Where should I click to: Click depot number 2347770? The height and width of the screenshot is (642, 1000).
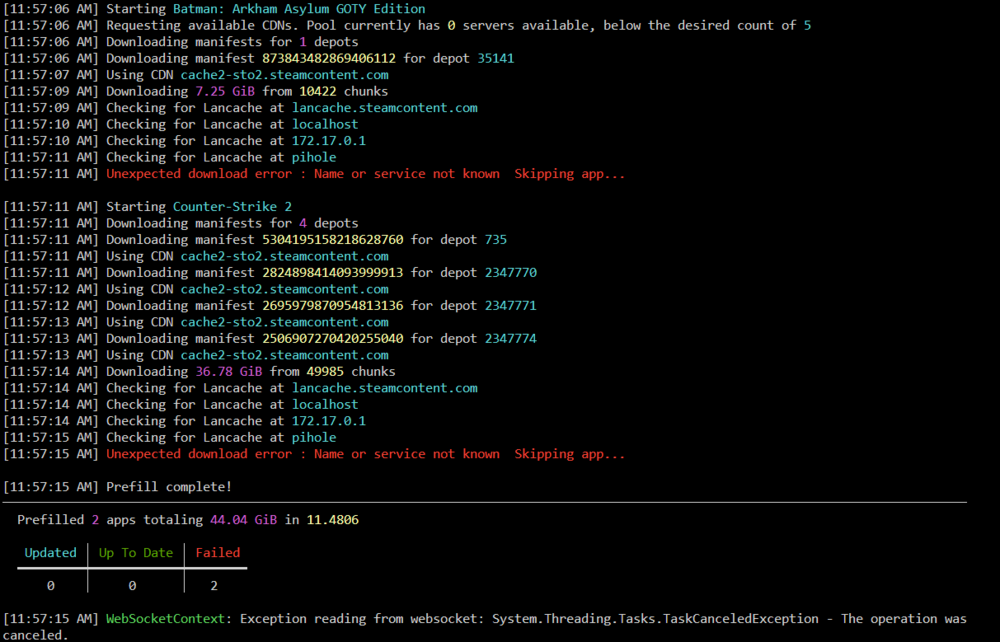click(x=511, y=273)
